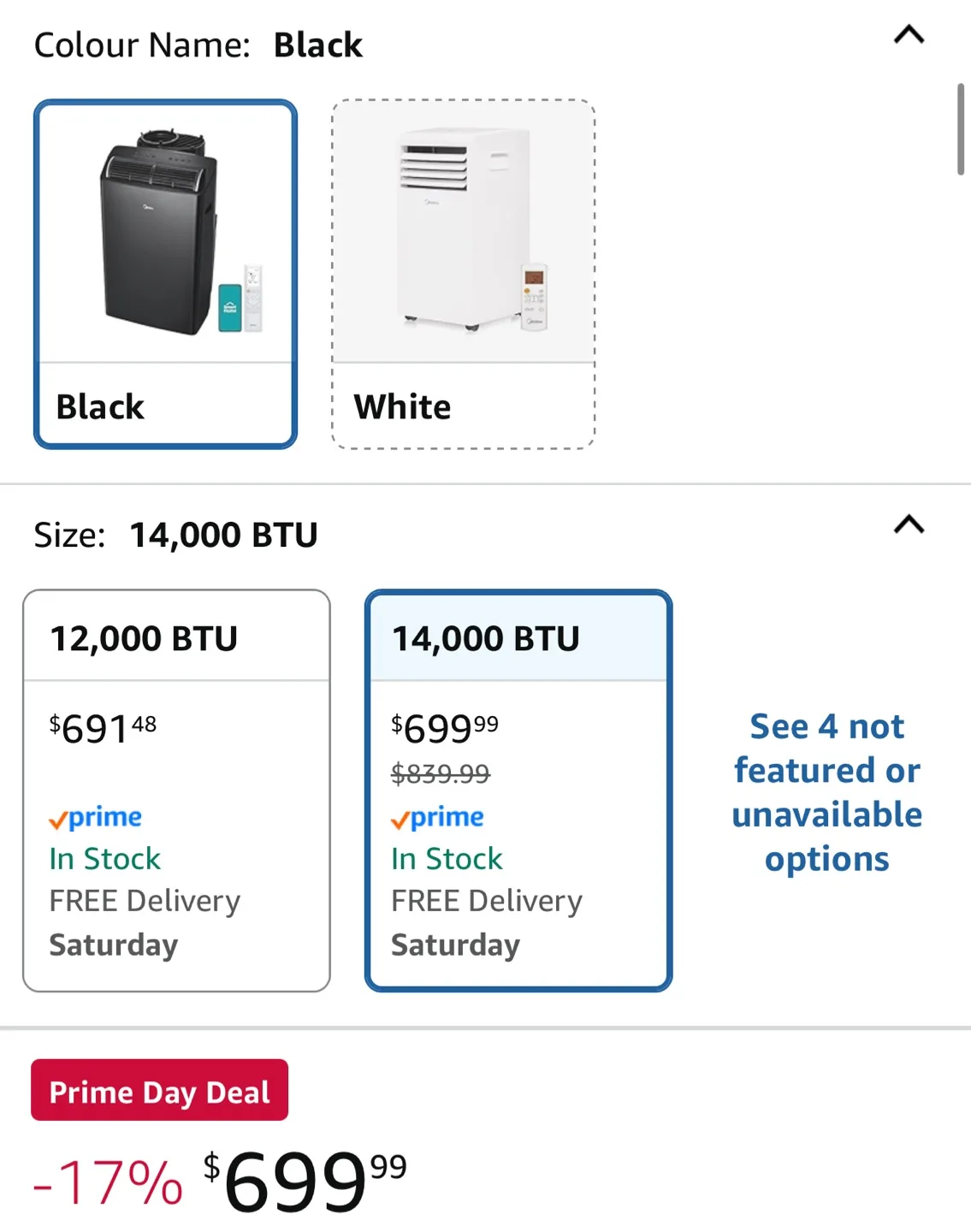Choose the 14,000 BTU size heading
This screenshot has height=1232, width=971.
485,639
